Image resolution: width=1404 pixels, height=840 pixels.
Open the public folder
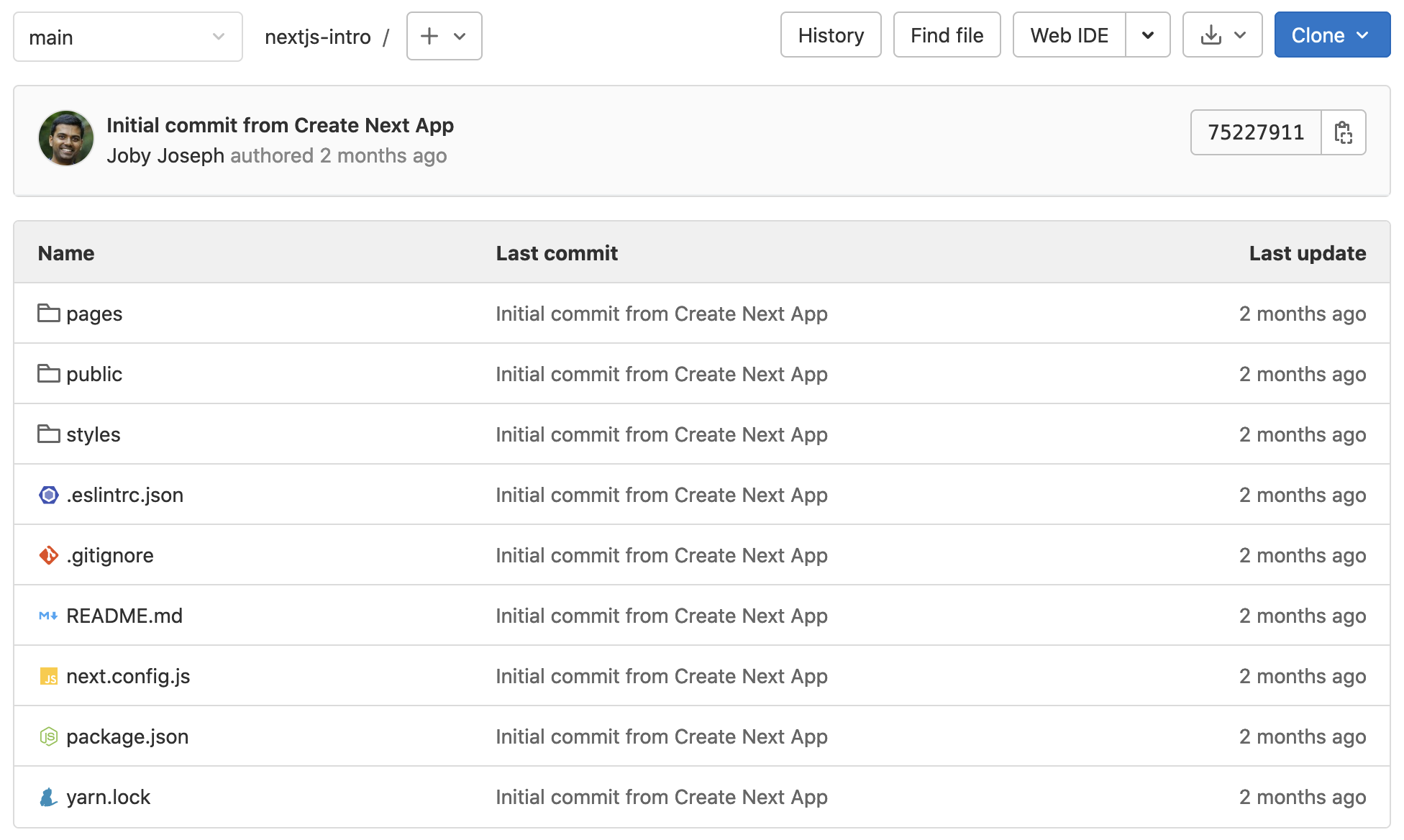point(94,374)
